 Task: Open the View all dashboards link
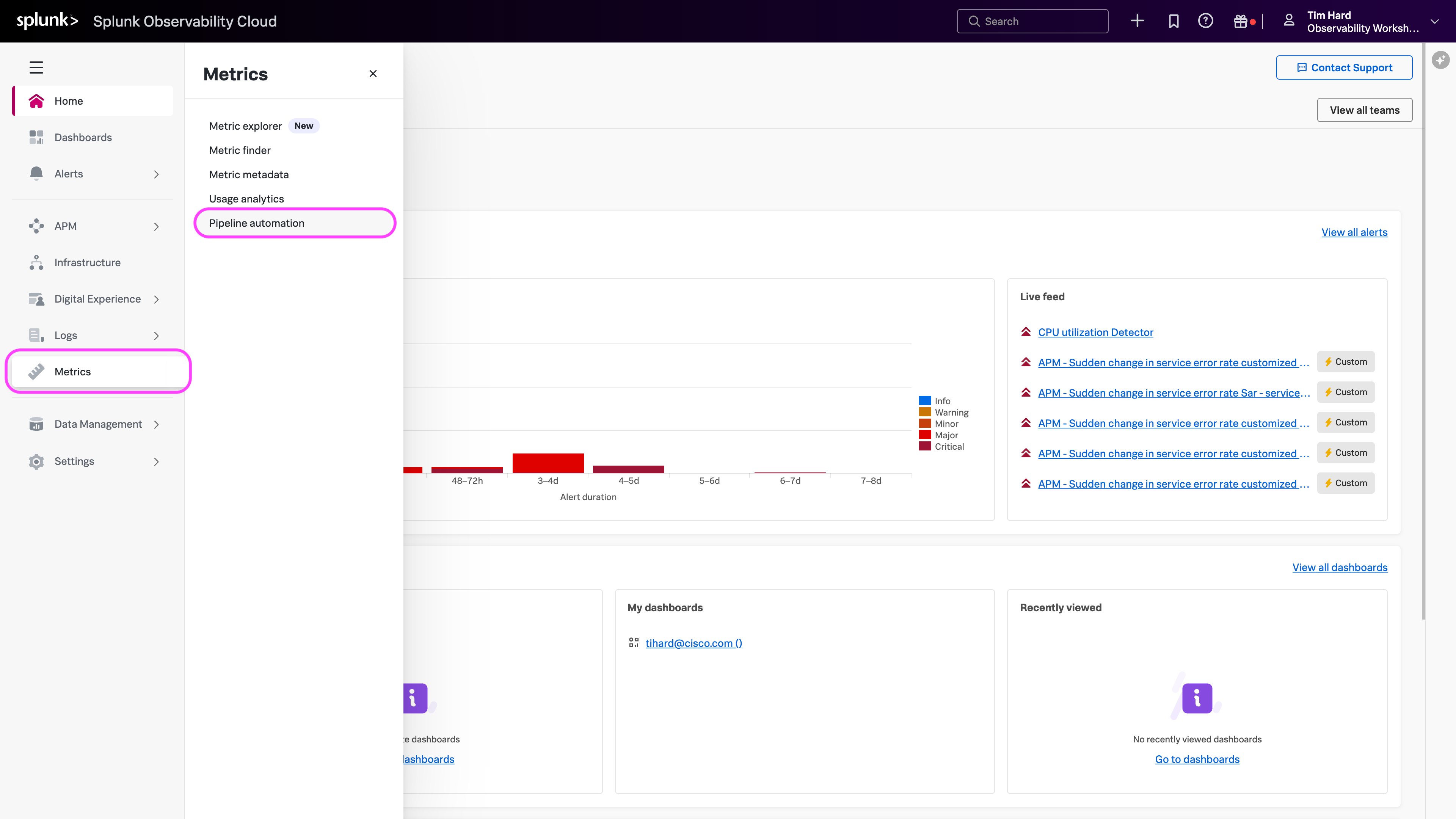1340,567
